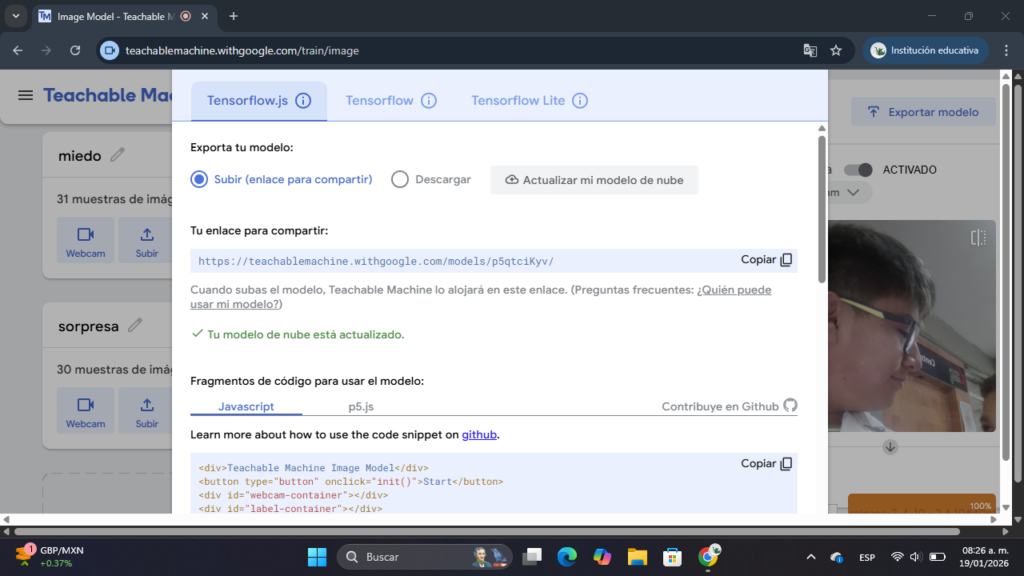Click the translate page icon in address bar
The image size is (1024, 576).
coord(810,50)
